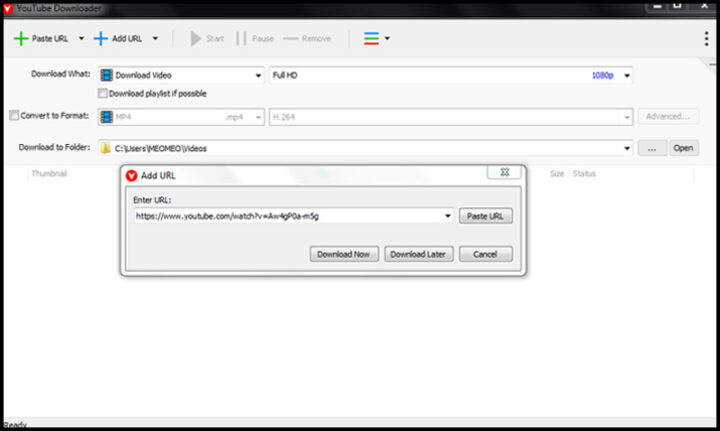Click the browse ellipsis button

click(652, 148)
